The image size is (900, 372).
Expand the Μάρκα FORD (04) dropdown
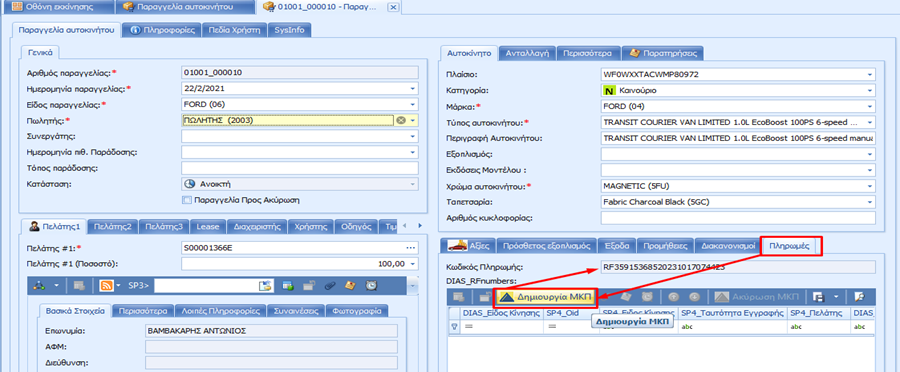click(x=870, y=106)
